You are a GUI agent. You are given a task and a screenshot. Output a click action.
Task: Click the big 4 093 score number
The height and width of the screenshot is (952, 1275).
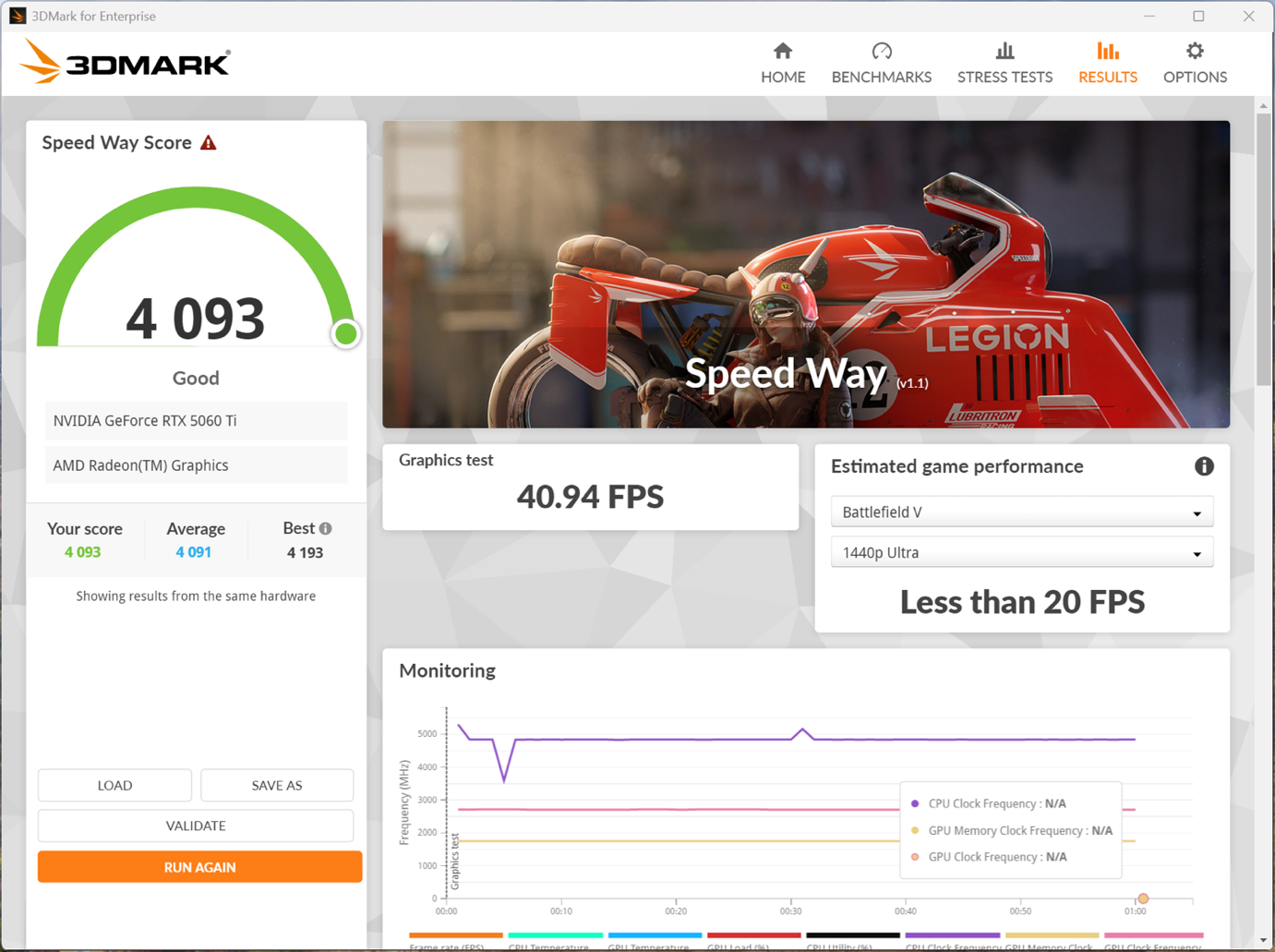(196, 319)
